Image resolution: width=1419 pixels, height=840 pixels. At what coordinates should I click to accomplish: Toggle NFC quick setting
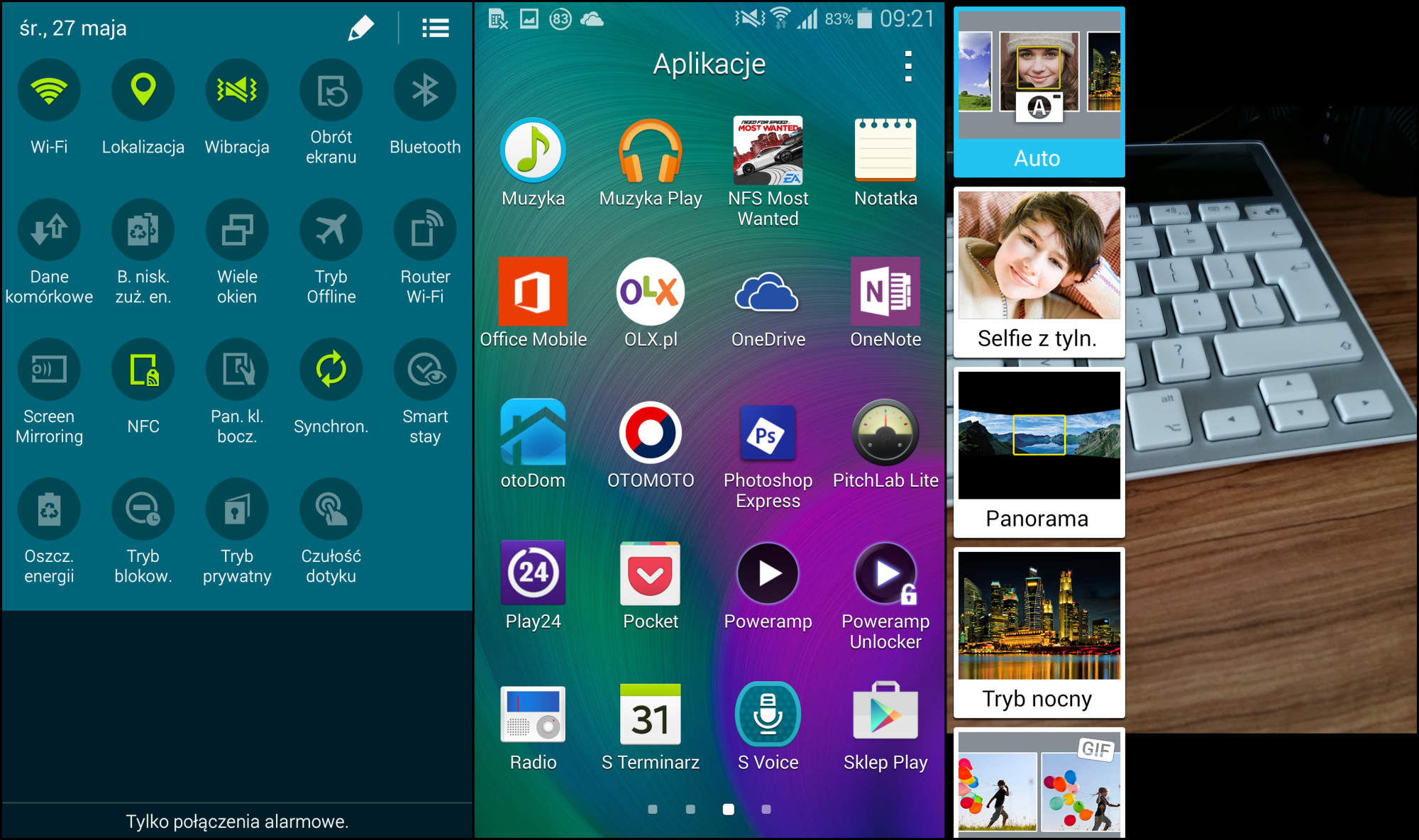coord(143,370)
